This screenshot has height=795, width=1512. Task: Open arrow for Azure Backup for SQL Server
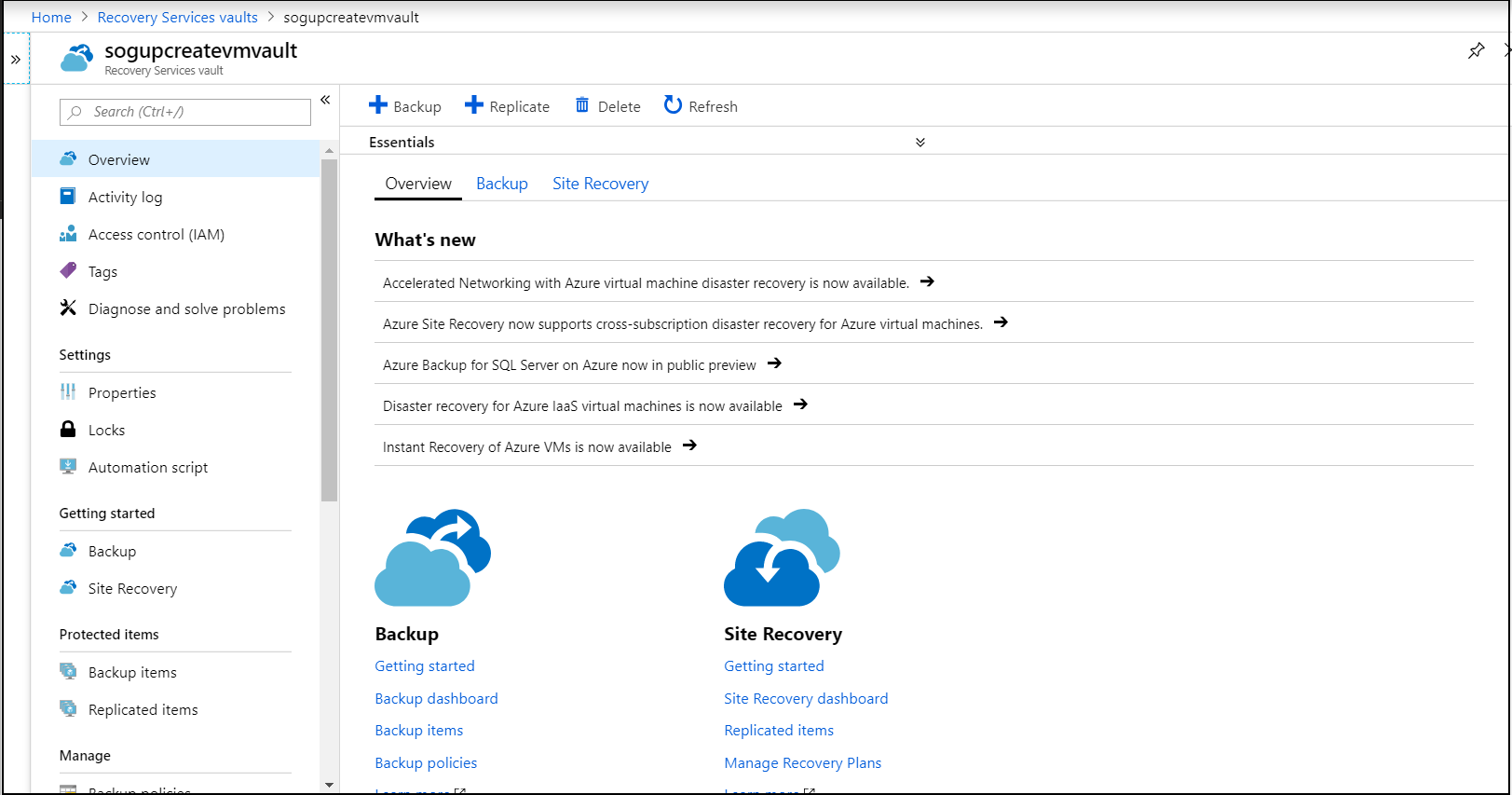[774, 363]
